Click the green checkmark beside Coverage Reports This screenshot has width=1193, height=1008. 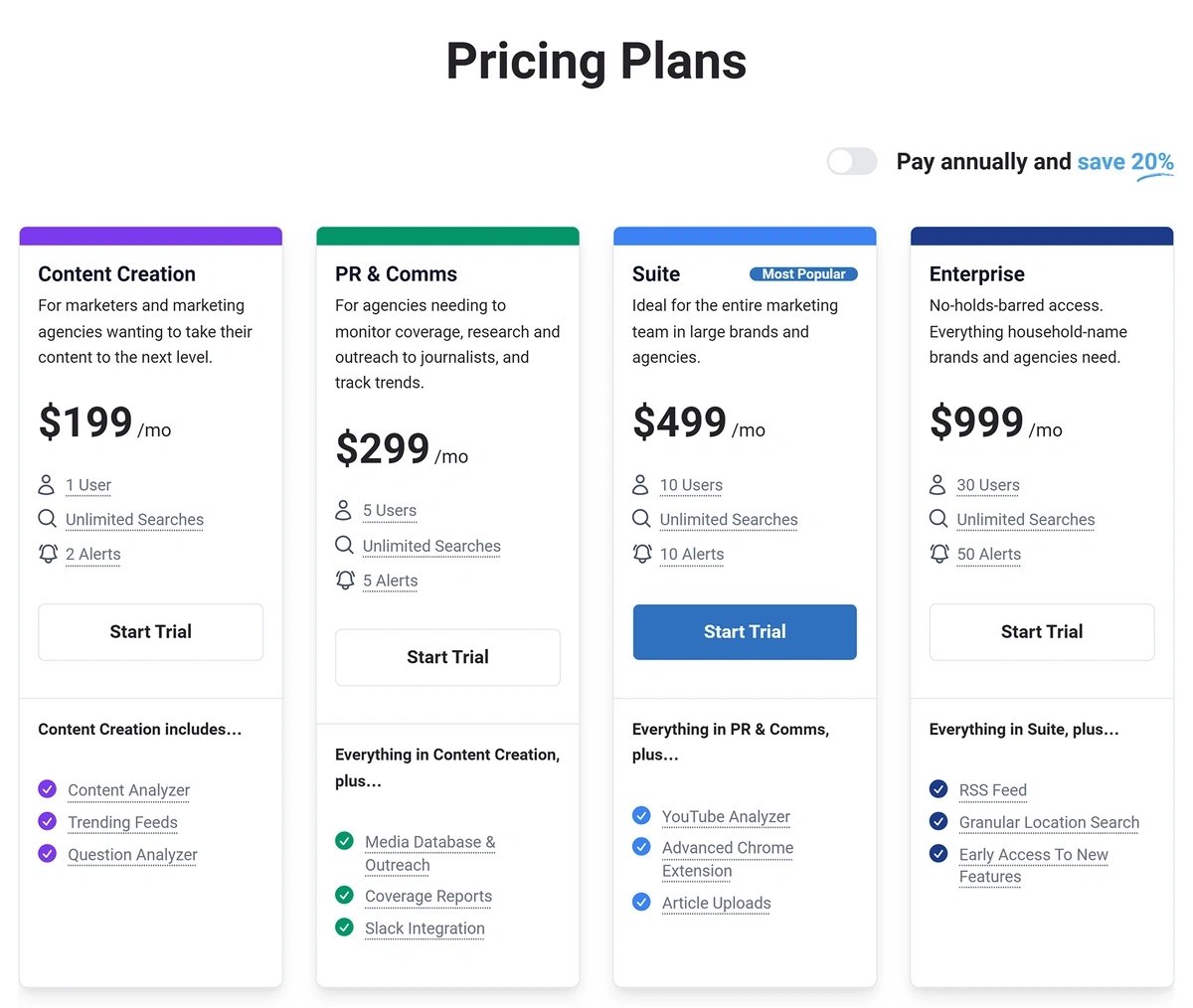click(x=344, y=895)
